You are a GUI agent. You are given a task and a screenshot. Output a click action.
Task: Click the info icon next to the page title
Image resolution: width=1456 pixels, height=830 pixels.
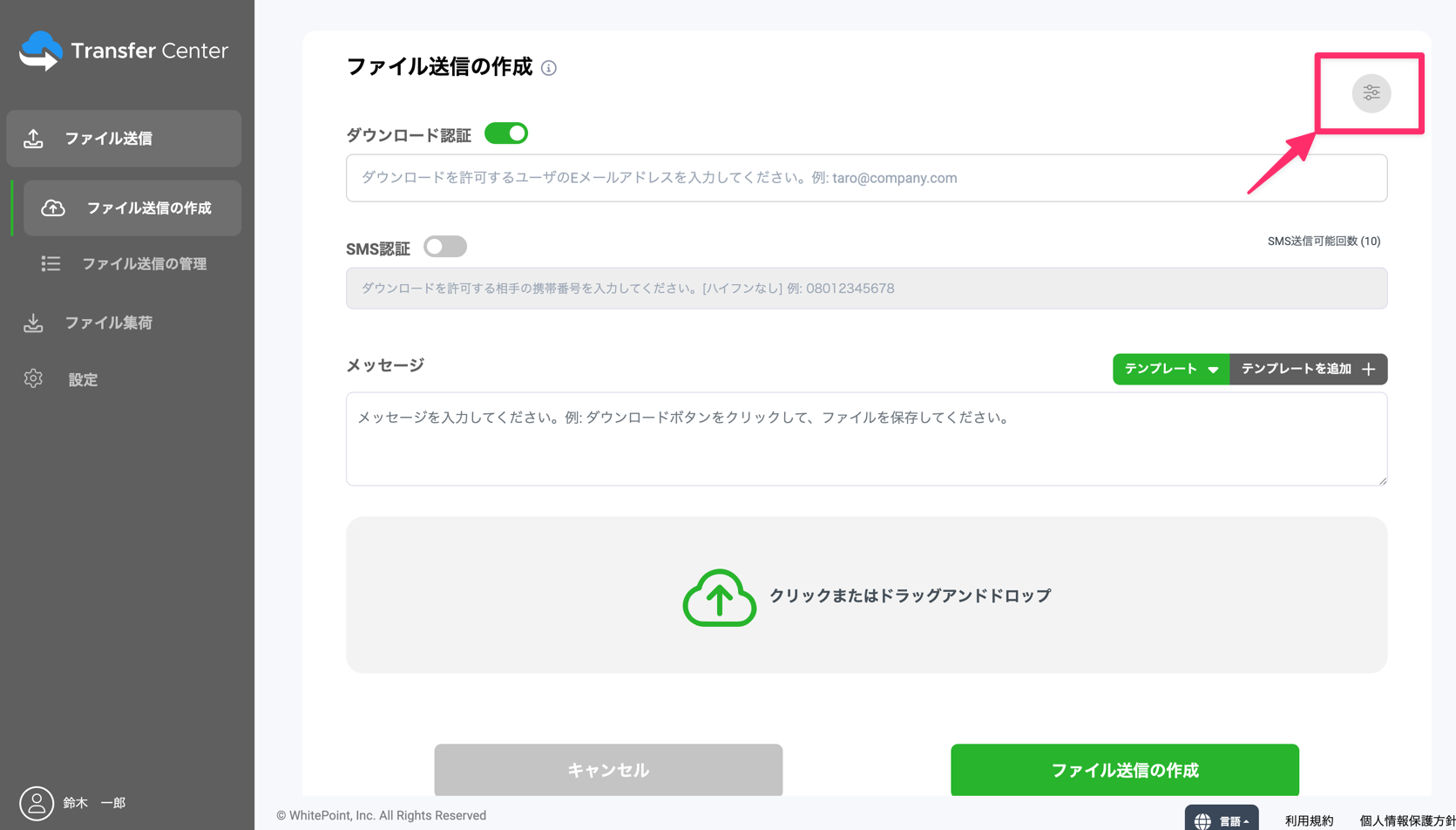[x=549, y=67]
